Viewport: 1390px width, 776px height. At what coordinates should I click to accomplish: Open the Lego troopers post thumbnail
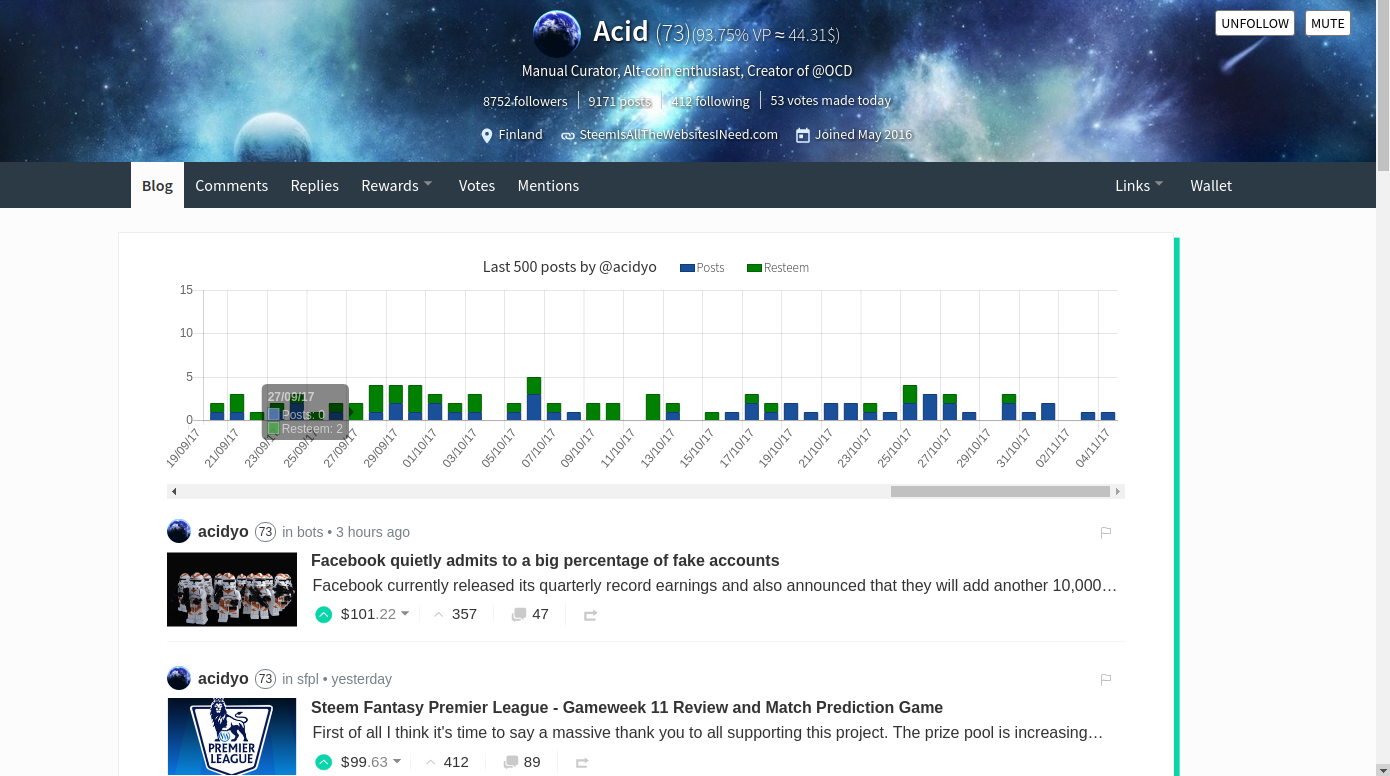(x=232, y=590)
